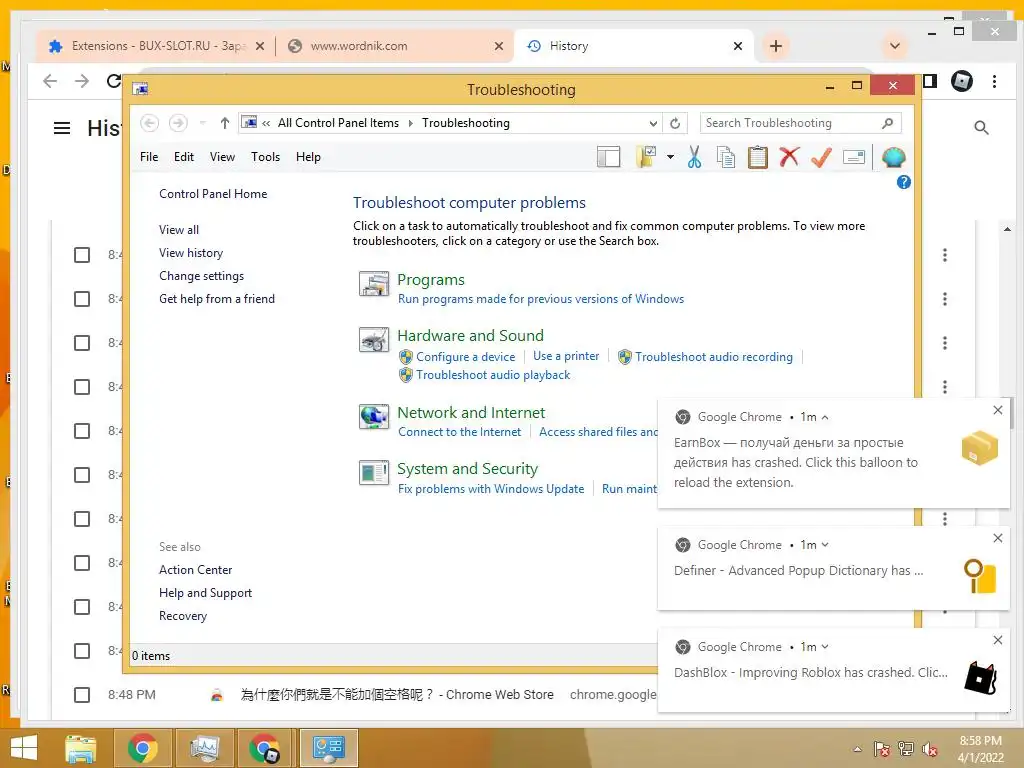This screenshot has height=768, width=1024.
Task: Click the System and Security category icon
Action: tap(374, 473)
